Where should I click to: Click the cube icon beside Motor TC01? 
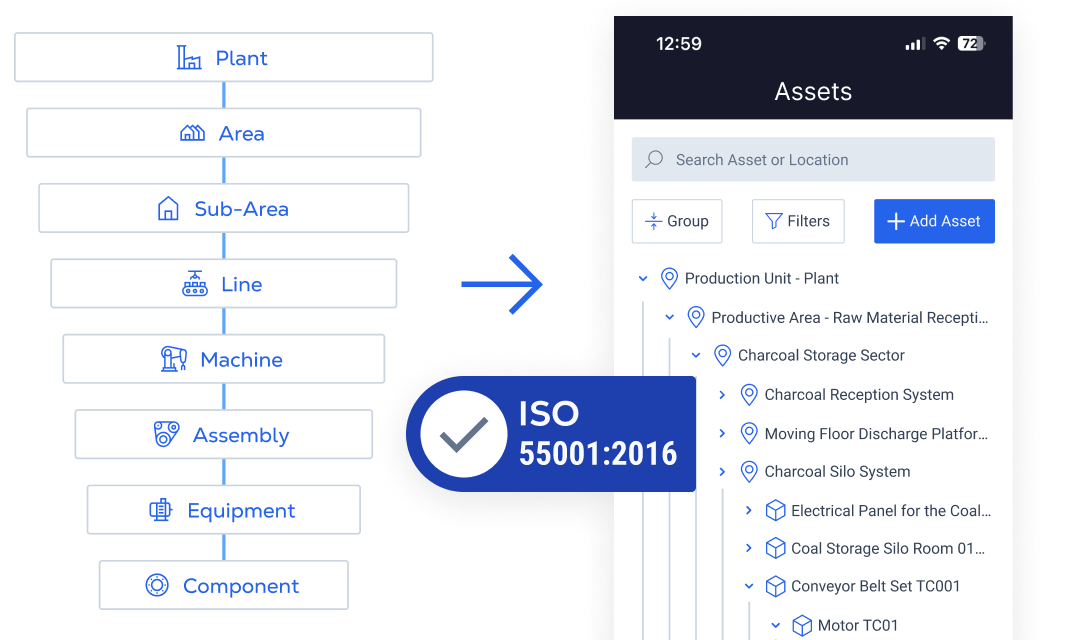(x=802, y=626)
